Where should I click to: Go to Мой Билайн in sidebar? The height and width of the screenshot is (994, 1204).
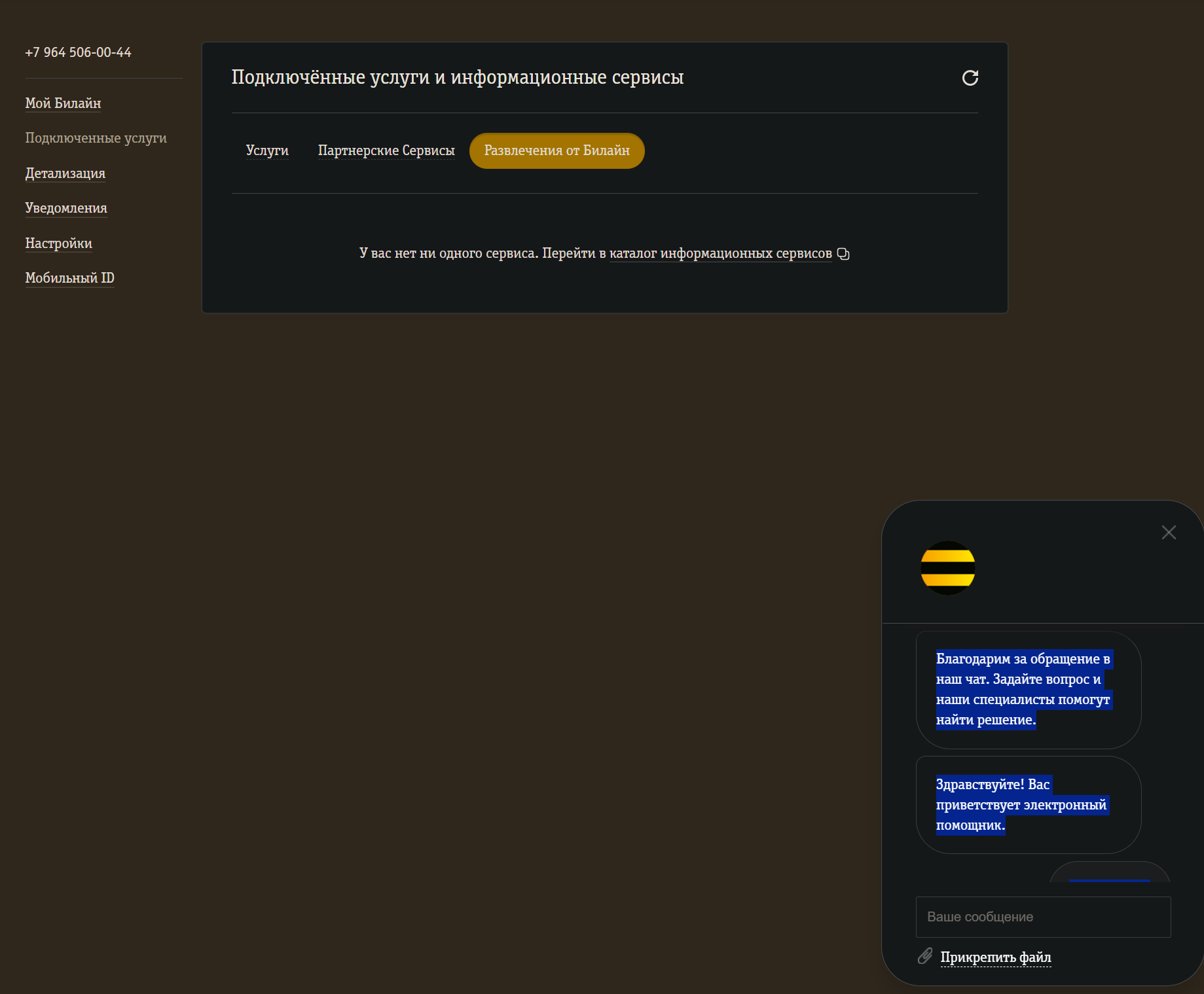(63, 103)
